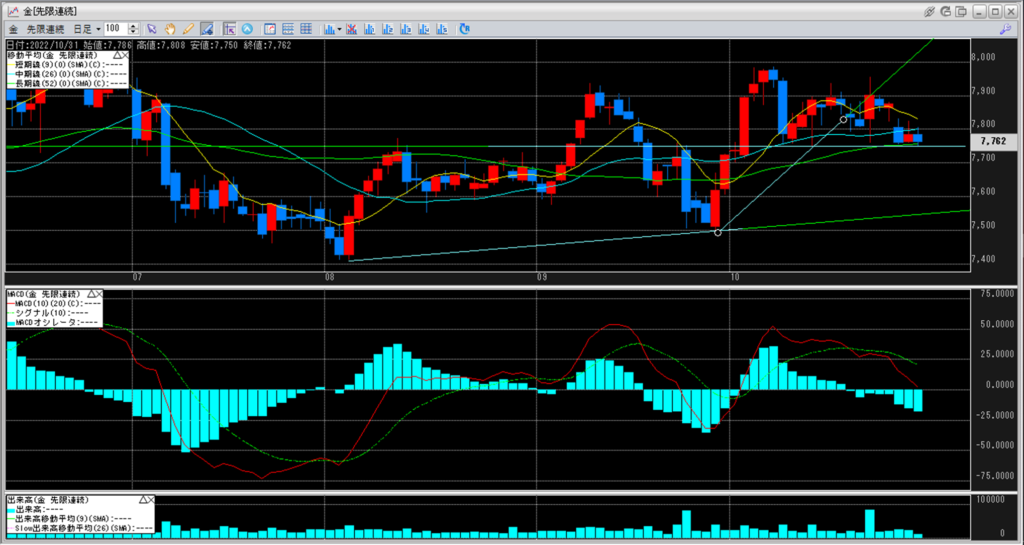Viewport: 1024px width, 545px height.
Task: Click the MACD(10)(20)(C) legend entry
Action: pos(56,304)
